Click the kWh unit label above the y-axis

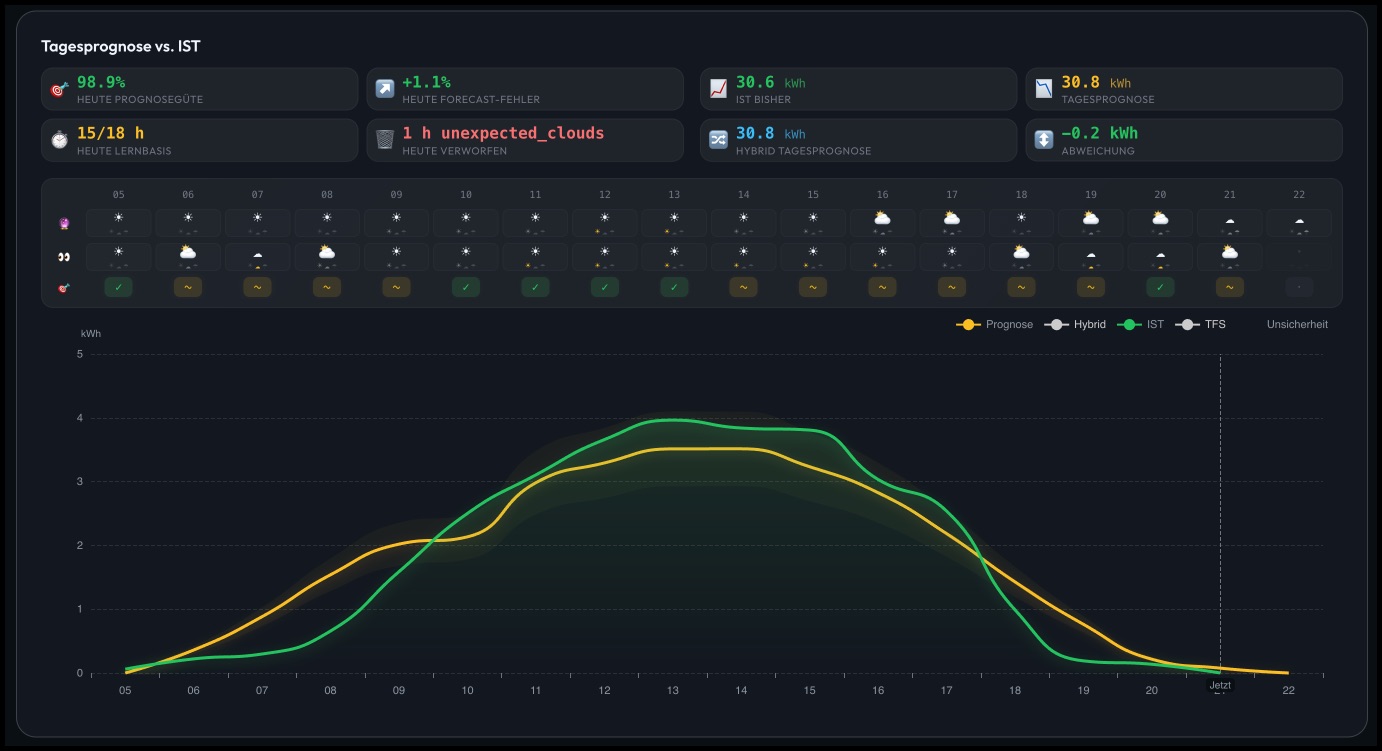click(91, 333)
